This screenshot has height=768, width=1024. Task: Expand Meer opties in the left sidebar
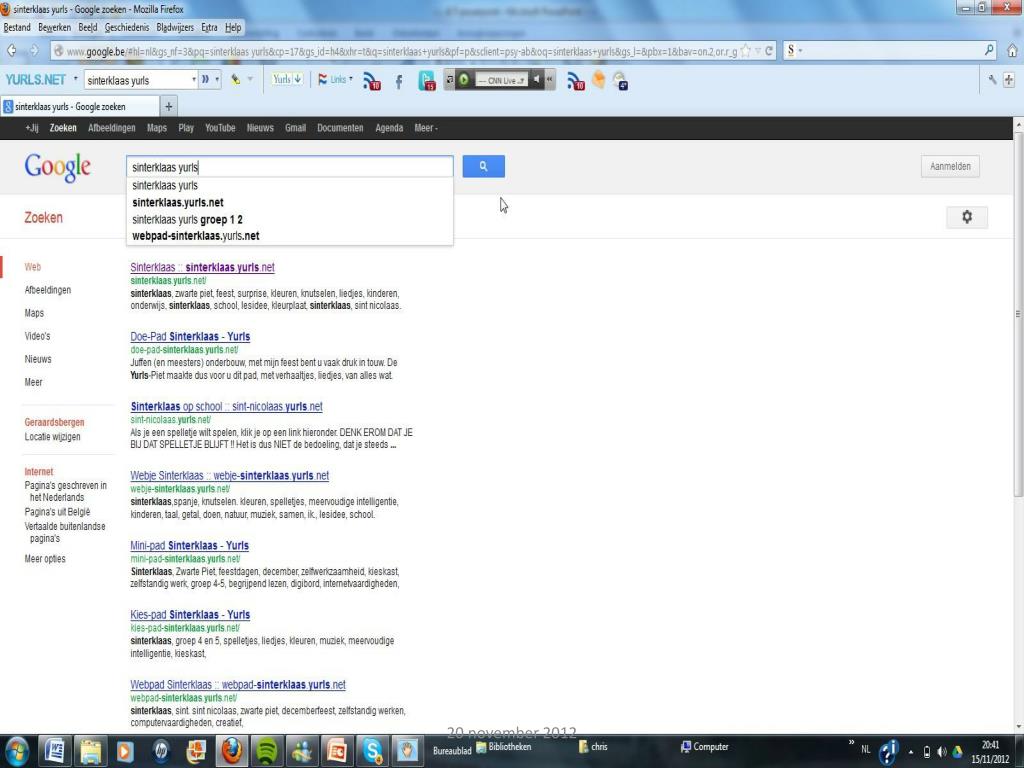click(x=45, y=558)
